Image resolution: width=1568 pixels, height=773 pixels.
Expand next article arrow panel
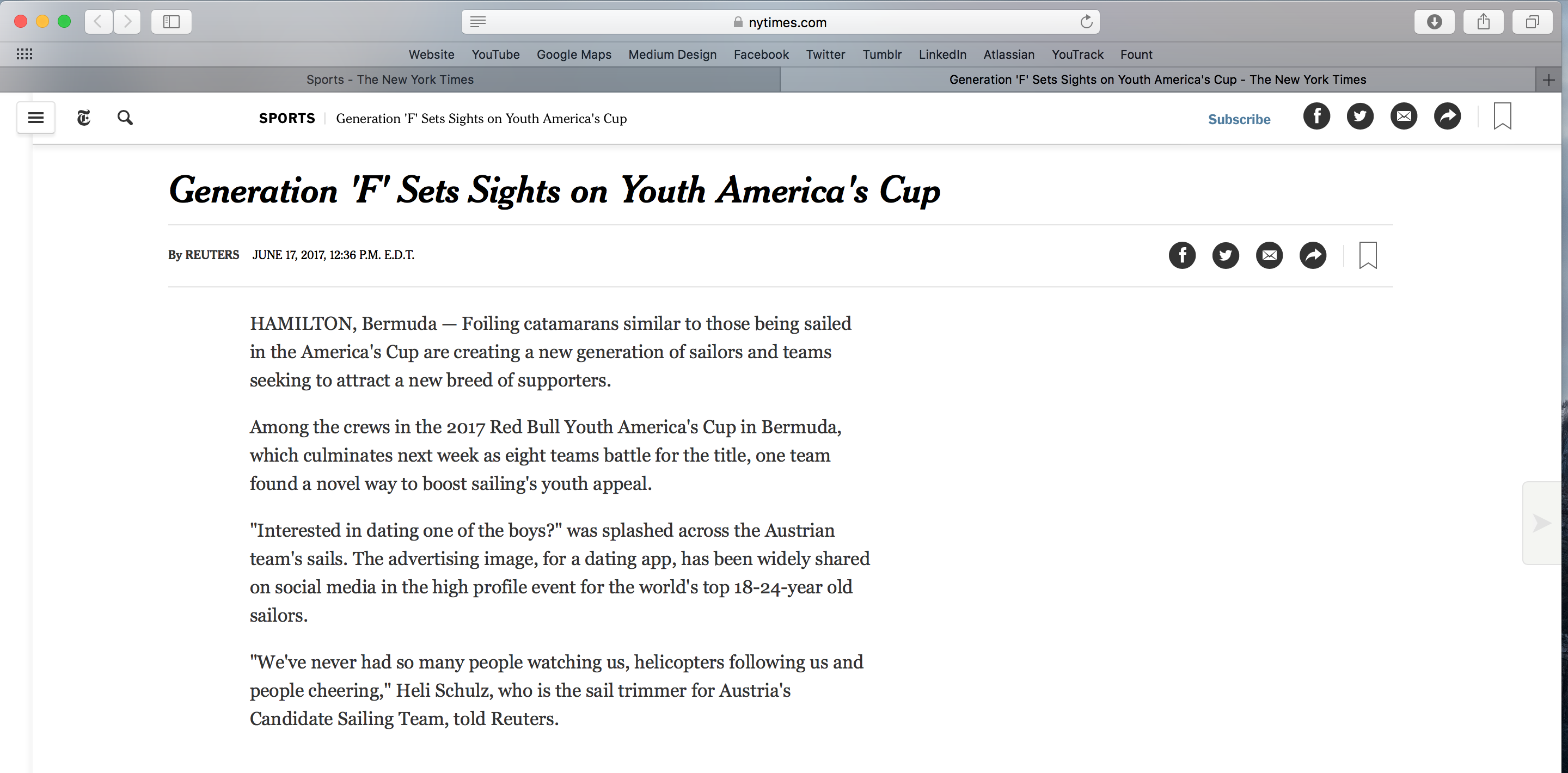click(1542, 523)
